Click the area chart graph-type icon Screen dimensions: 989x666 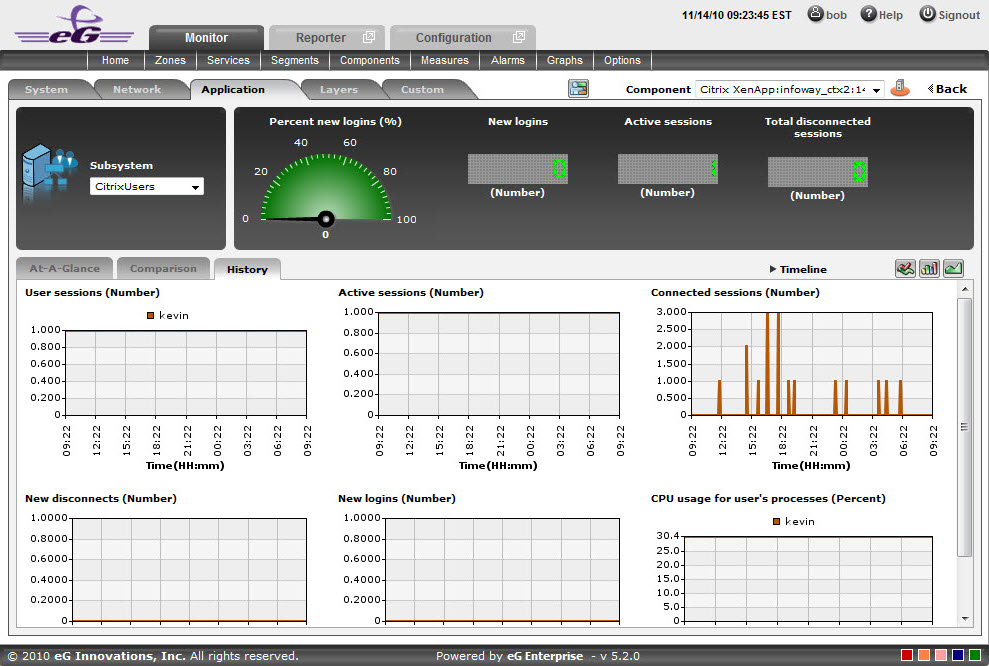pos(953,269)
